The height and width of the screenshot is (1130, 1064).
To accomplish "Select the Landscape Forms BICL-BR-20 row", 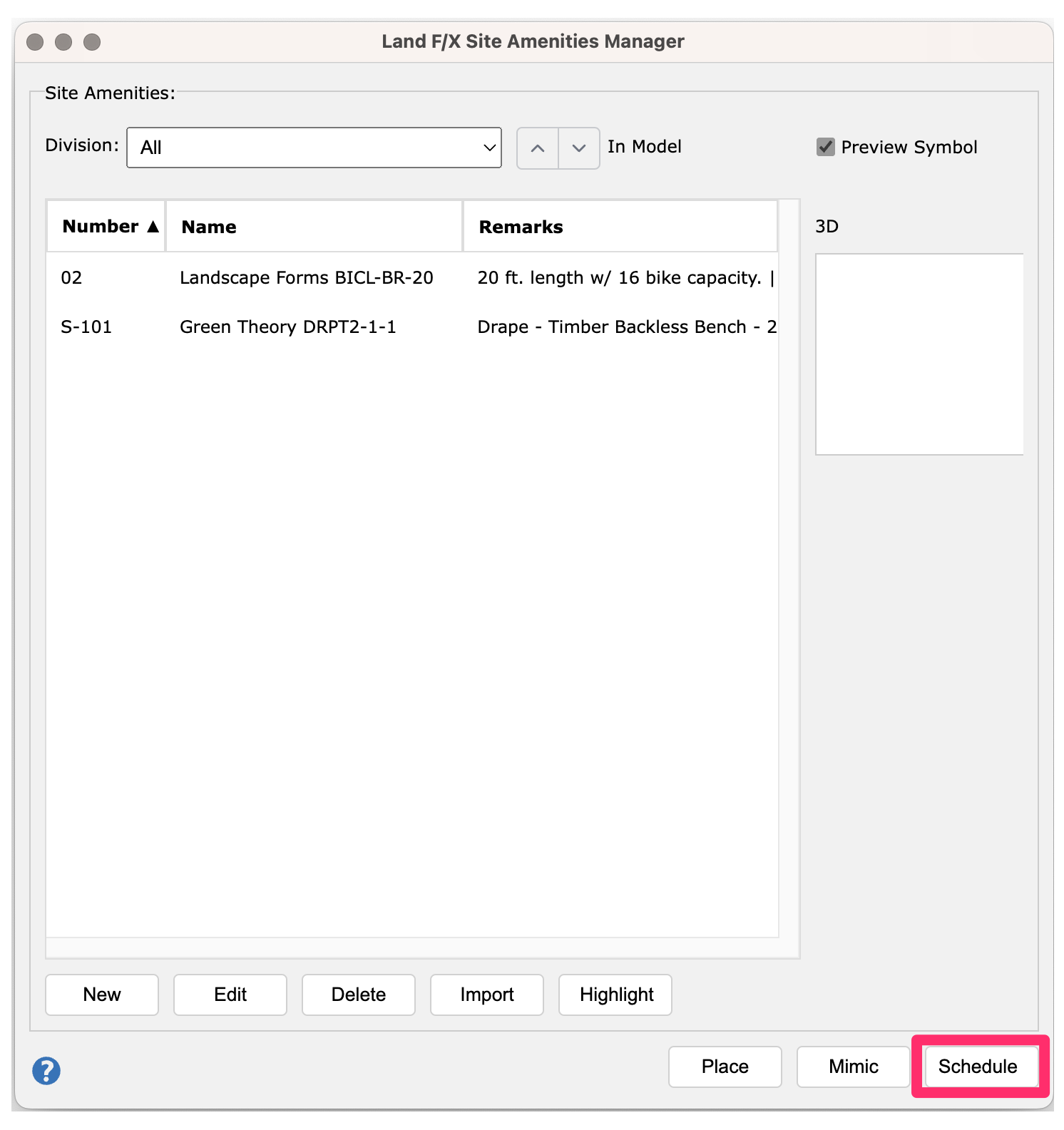I will (307, 278).
